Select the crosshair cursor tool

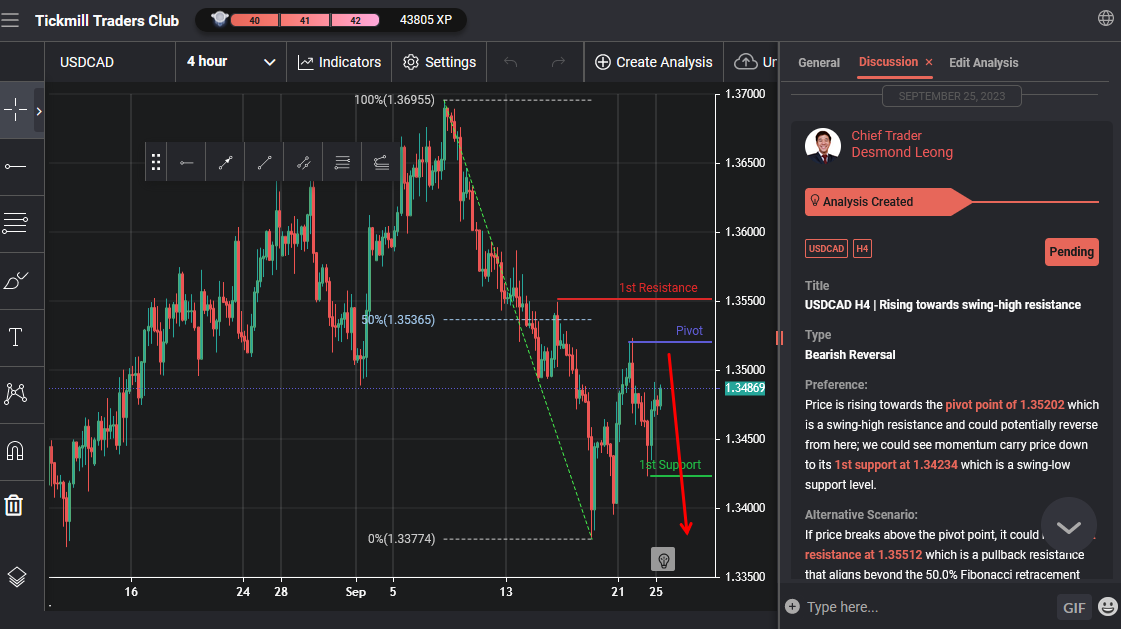click(15, 110)
